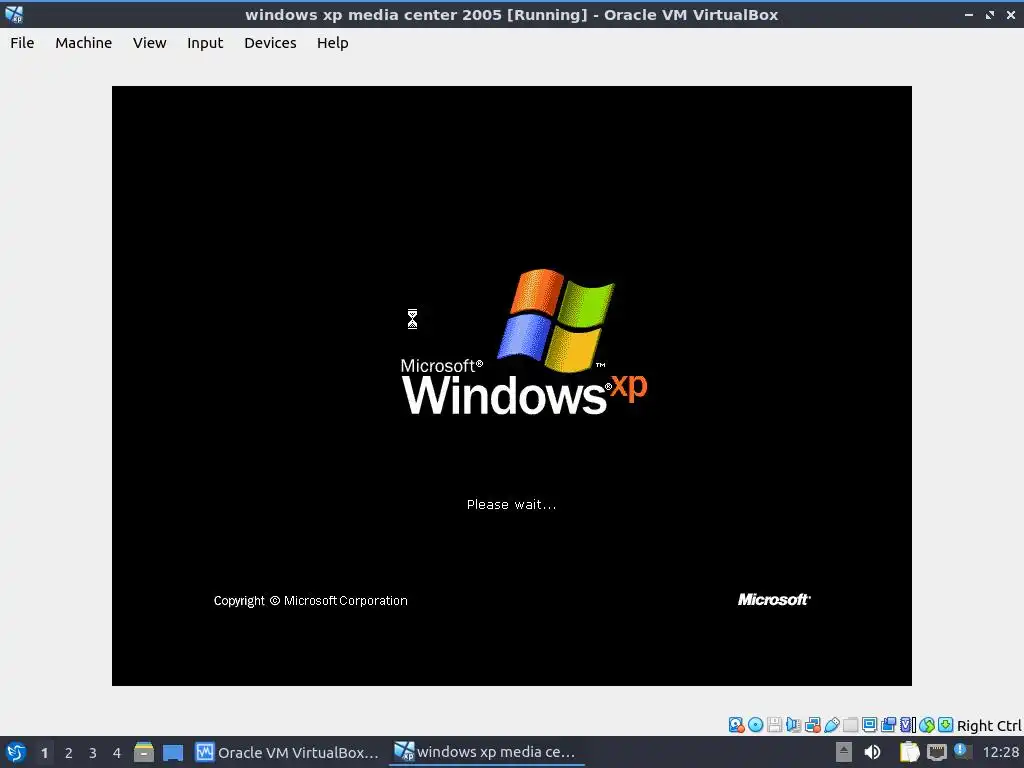Open the Devices menu
The height and width of the screenshot is (768, 1024).
click(x=270, y=43)
